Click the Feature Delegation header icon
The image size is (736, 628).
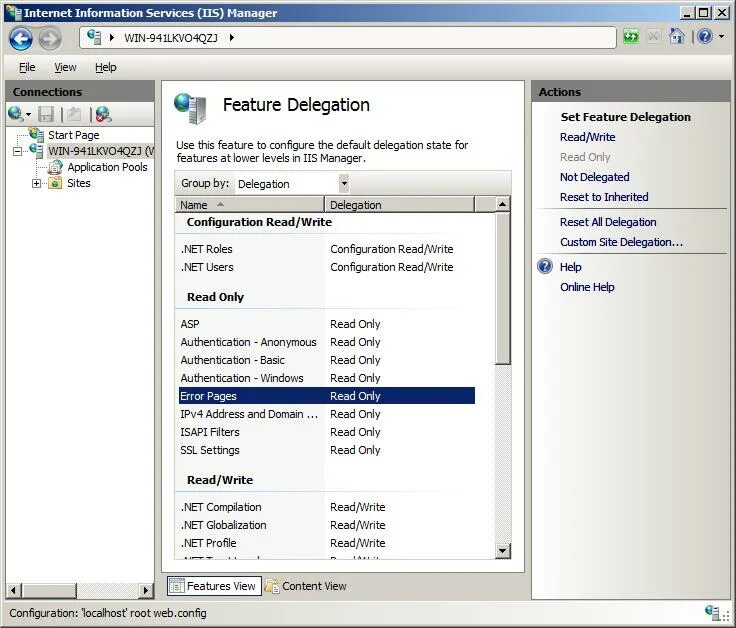190,108
